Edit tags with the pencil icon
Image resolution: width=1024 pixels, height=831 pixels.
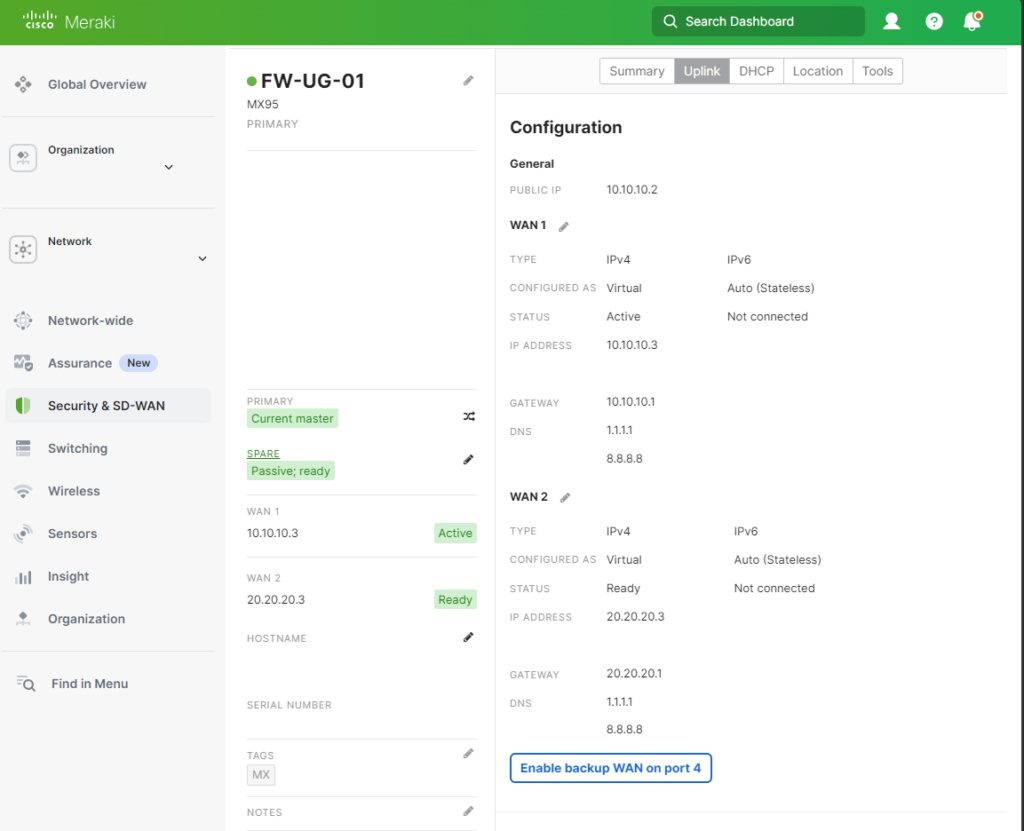tap(468, 753)
